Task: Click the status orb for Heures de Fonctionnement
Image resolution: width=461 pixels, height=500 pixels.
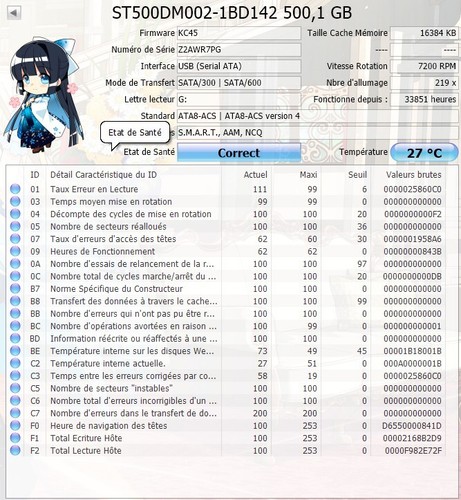Action: tap(15, 251)
